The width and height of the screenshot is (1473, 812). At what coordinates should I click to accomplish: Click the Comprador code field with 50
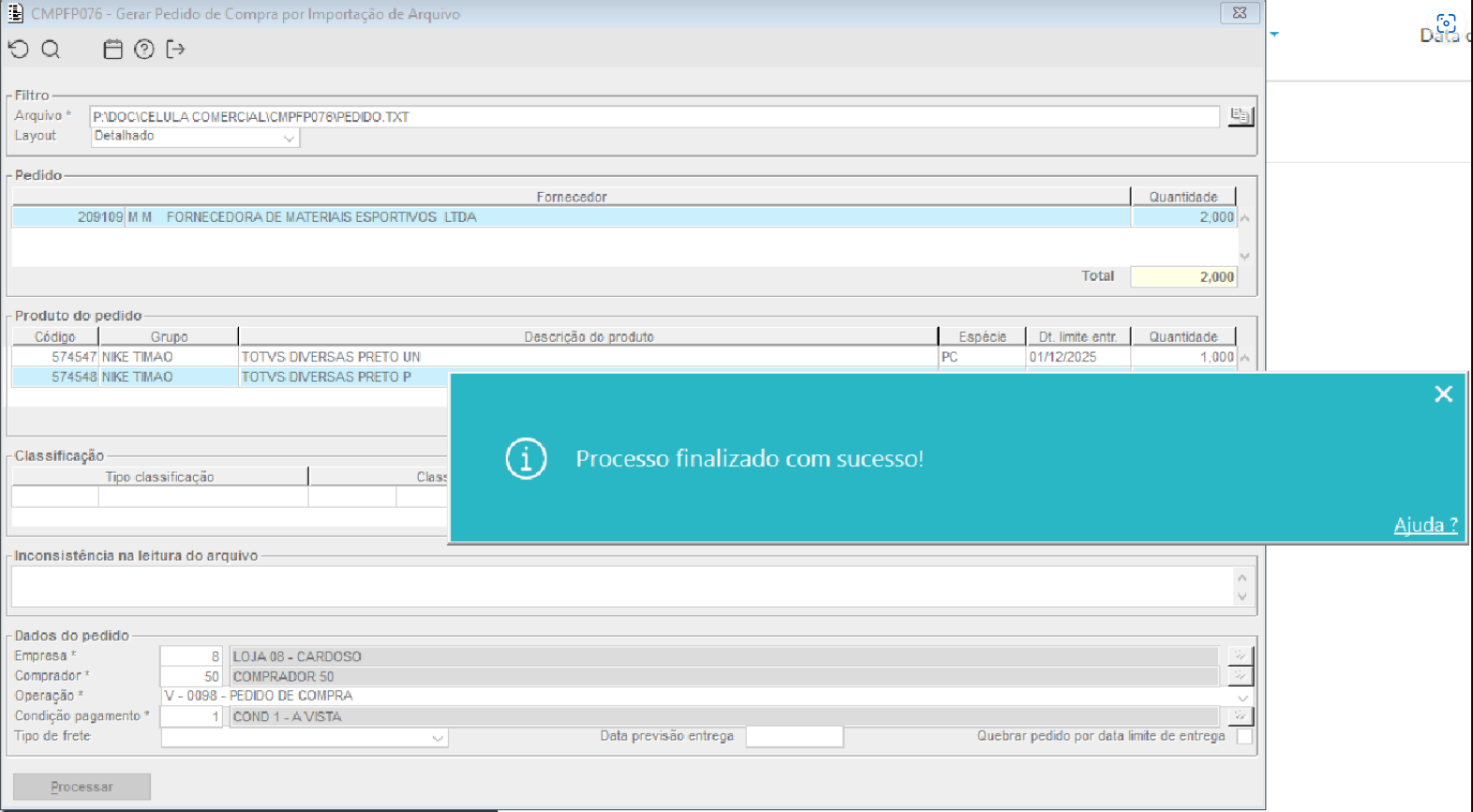tap(191, 675)
